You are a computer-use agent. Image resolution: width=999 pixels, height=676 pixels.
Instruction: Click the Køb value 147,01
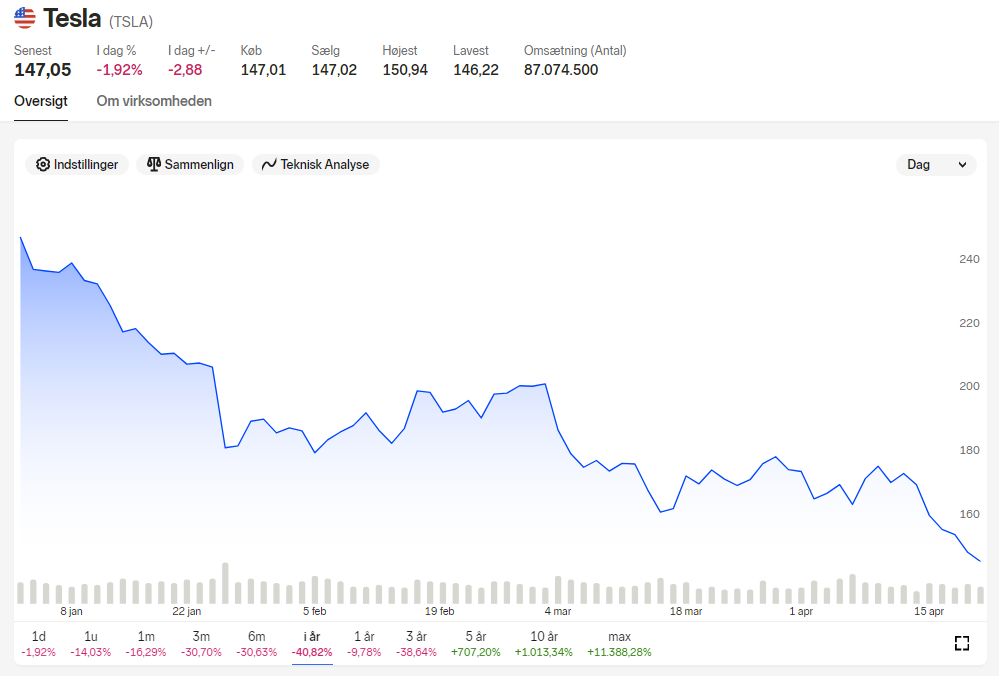click(263, 69)
